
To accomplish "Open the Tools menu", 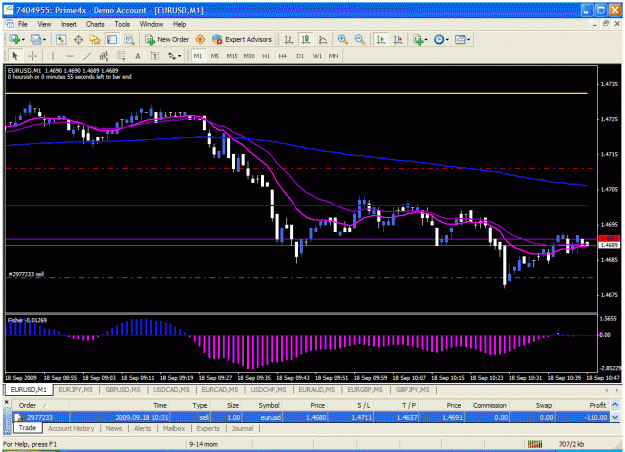I will click(x=122, y=24).
